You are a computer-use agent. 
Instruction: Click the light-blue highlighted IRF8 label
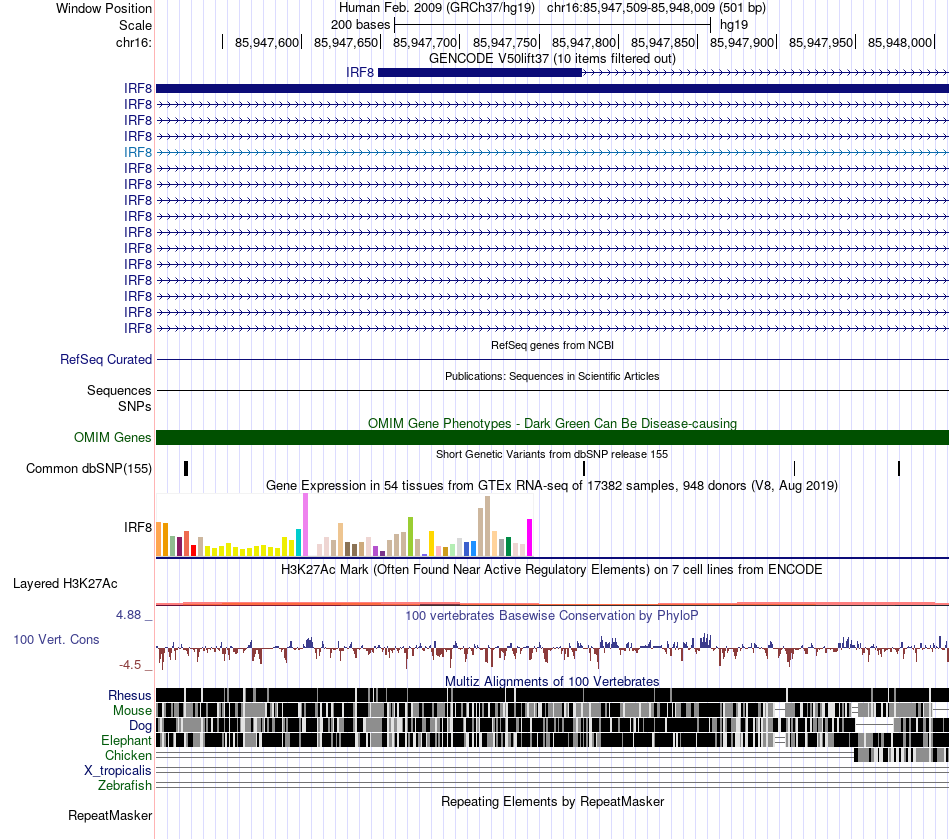[138, 152]
